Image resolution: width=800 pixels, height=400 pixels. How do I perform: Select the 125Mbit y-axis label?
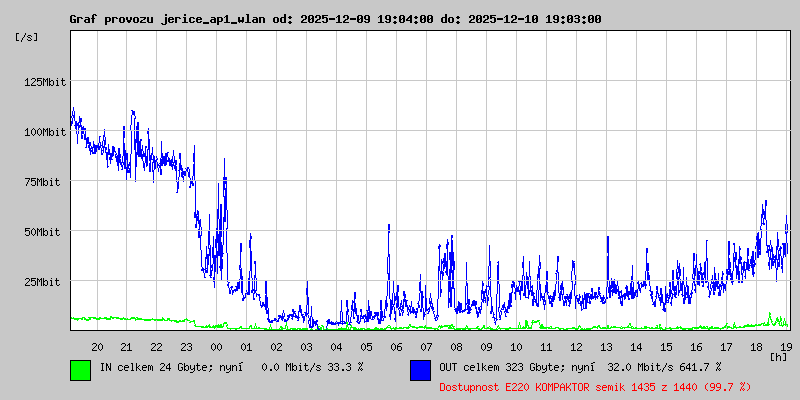(45, 82)
